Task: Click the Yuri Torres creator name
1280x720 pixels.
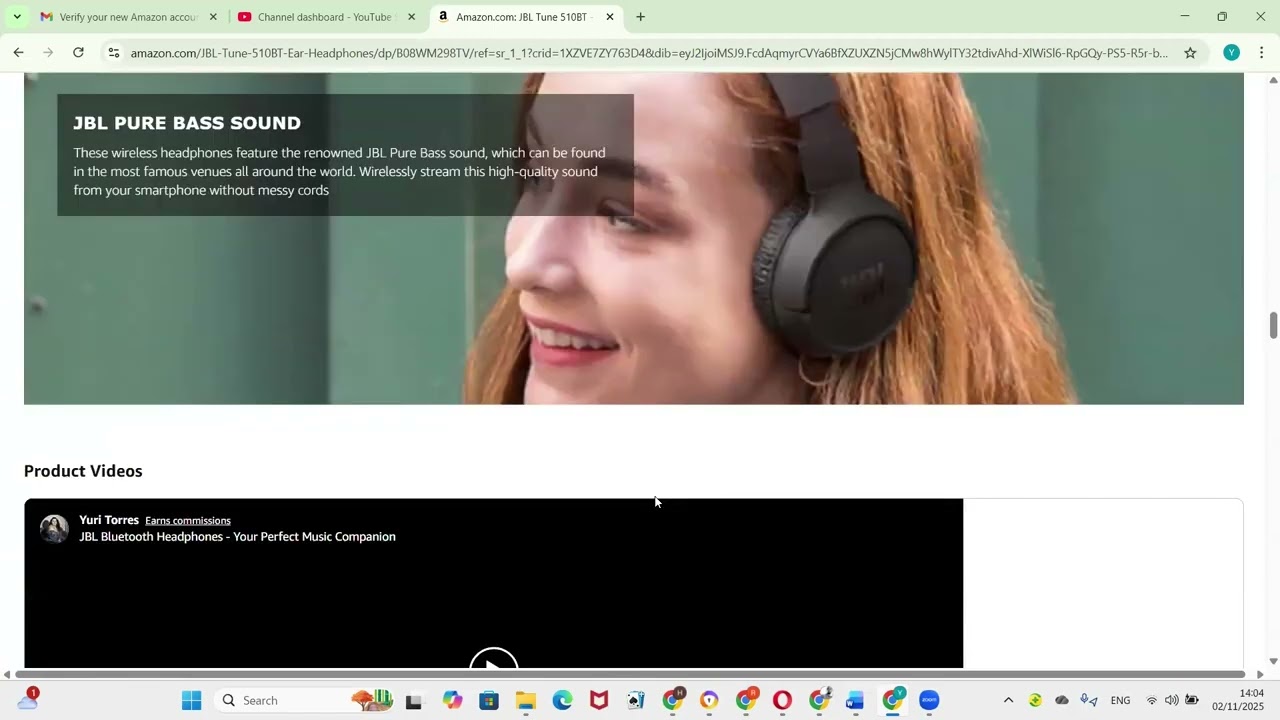Action: [x=109, y=520]
